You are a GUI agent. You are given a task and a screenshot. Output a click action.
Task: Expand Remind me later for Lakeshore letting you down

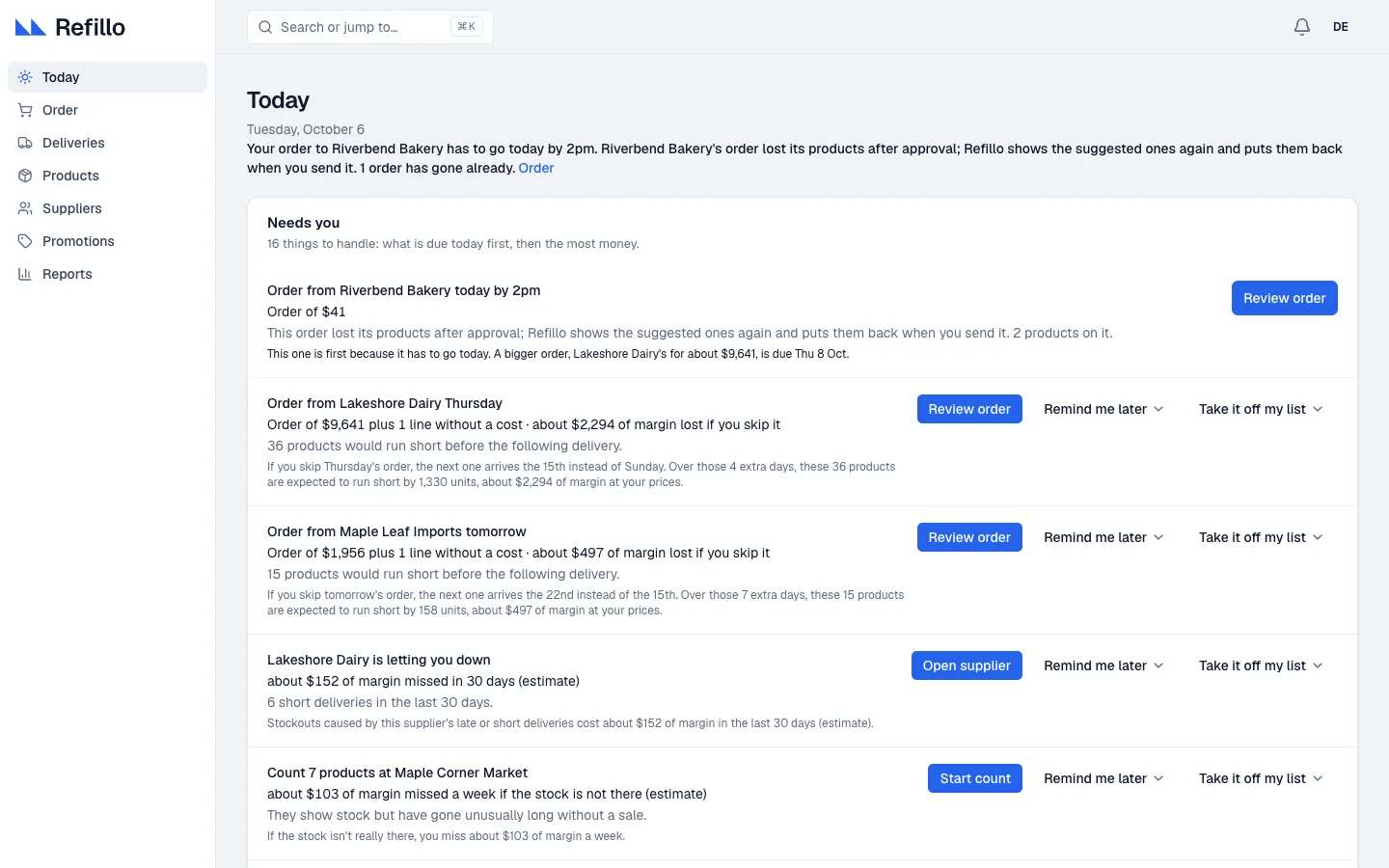1103,665
